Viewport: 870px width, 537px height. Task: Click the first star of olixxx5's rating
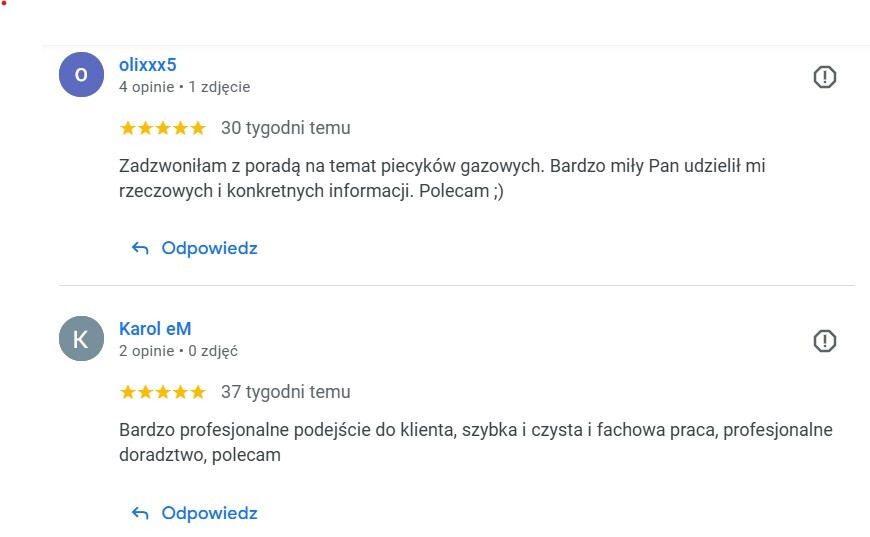[x=128, y=128]
